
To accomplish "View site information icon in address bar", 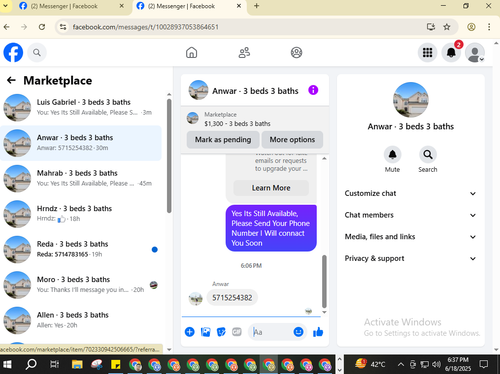I will click(63, 27).
